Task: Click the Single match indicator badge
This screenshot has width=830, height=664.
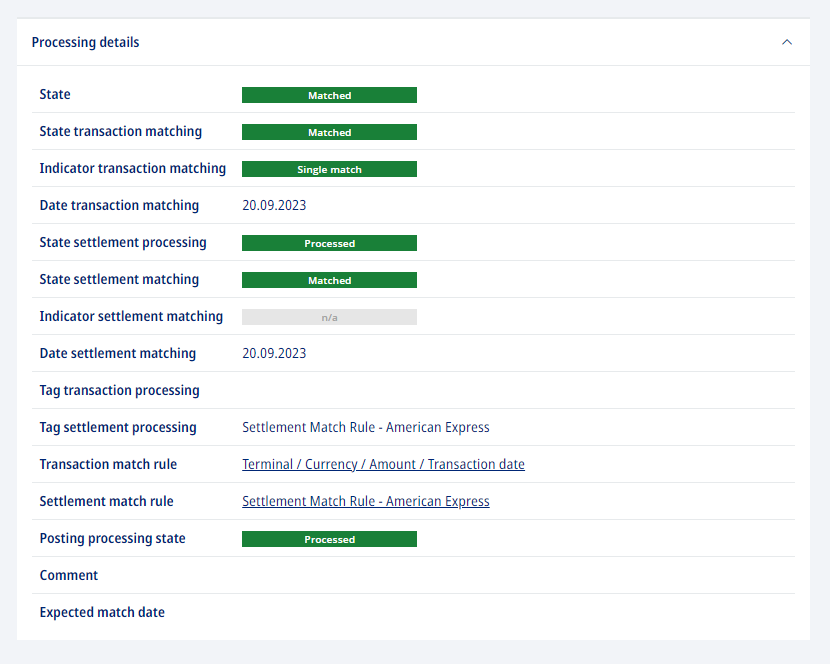Action: [329, 169]
